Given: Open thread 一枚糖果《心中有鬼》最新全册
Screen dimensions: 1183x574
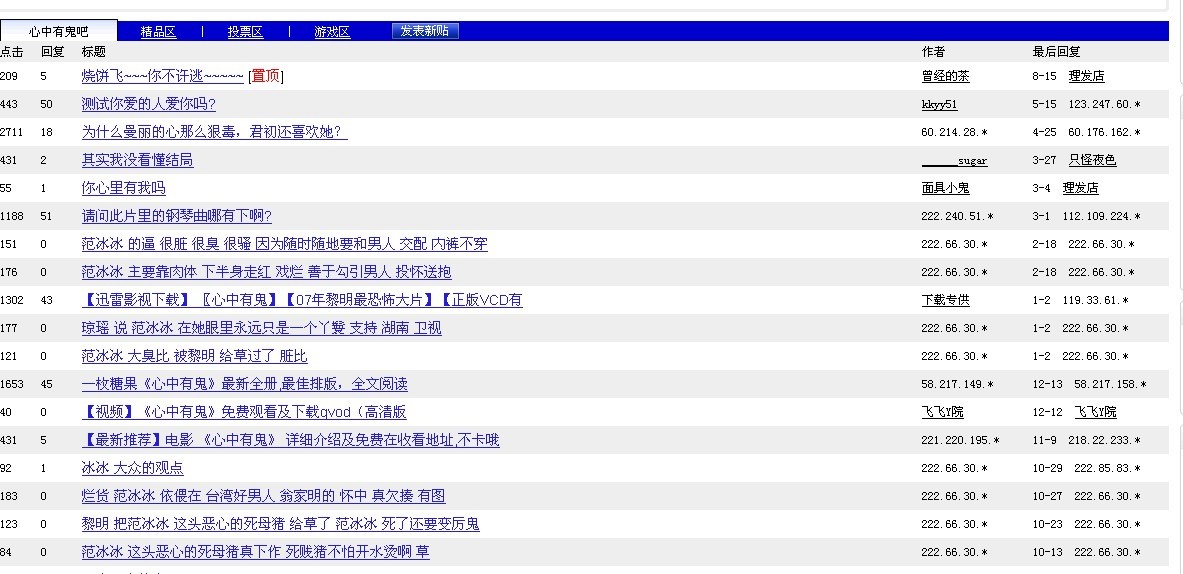Looking at the screenshot, I should coord(244,384).
